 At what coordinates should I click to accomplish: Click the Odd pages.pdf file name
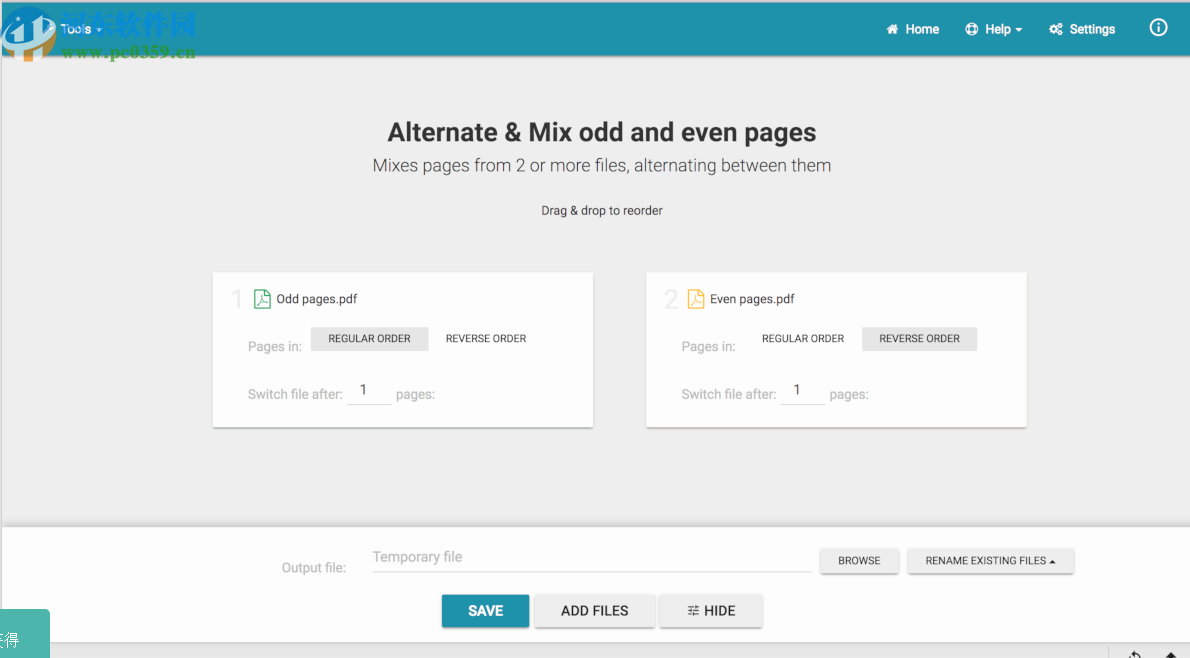[x=316, y=299]
